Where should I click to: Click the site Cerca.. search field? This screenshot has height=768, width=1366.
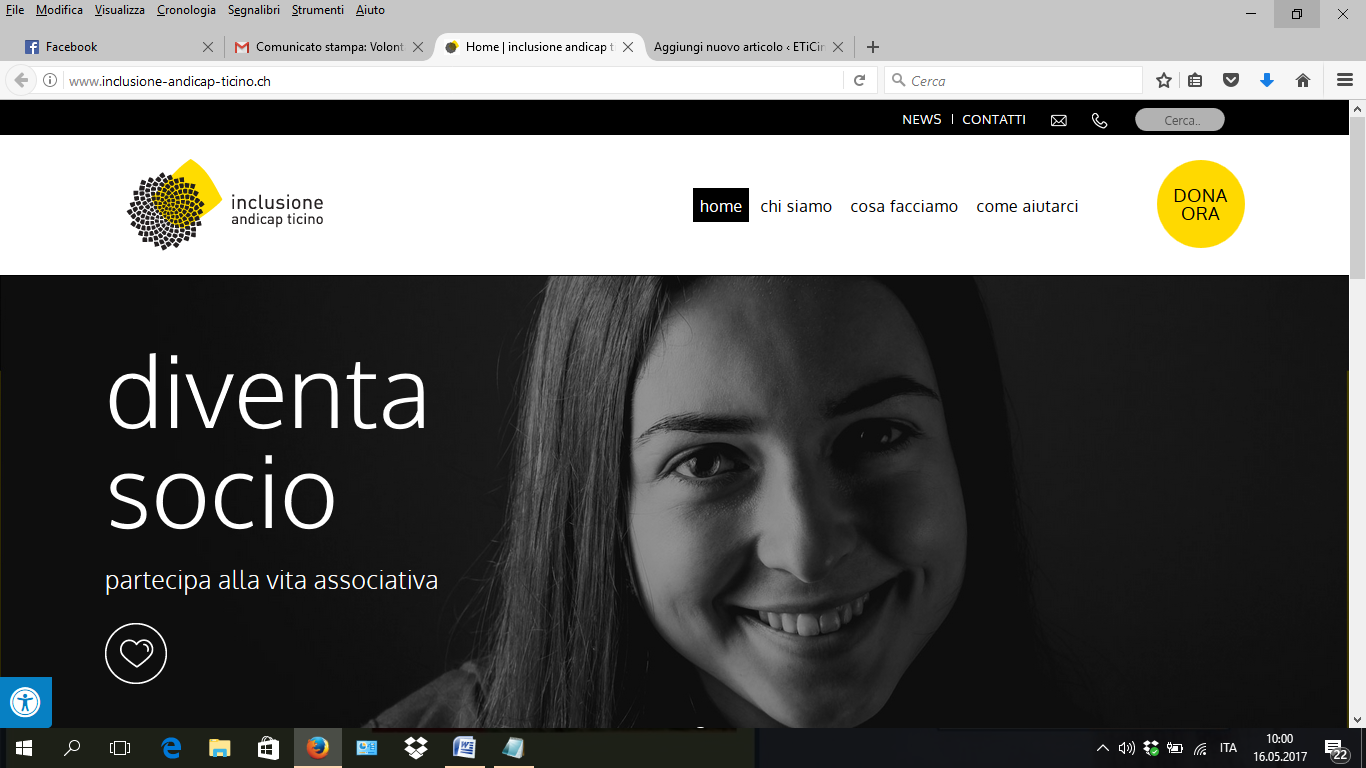[x=1180, y=120]
